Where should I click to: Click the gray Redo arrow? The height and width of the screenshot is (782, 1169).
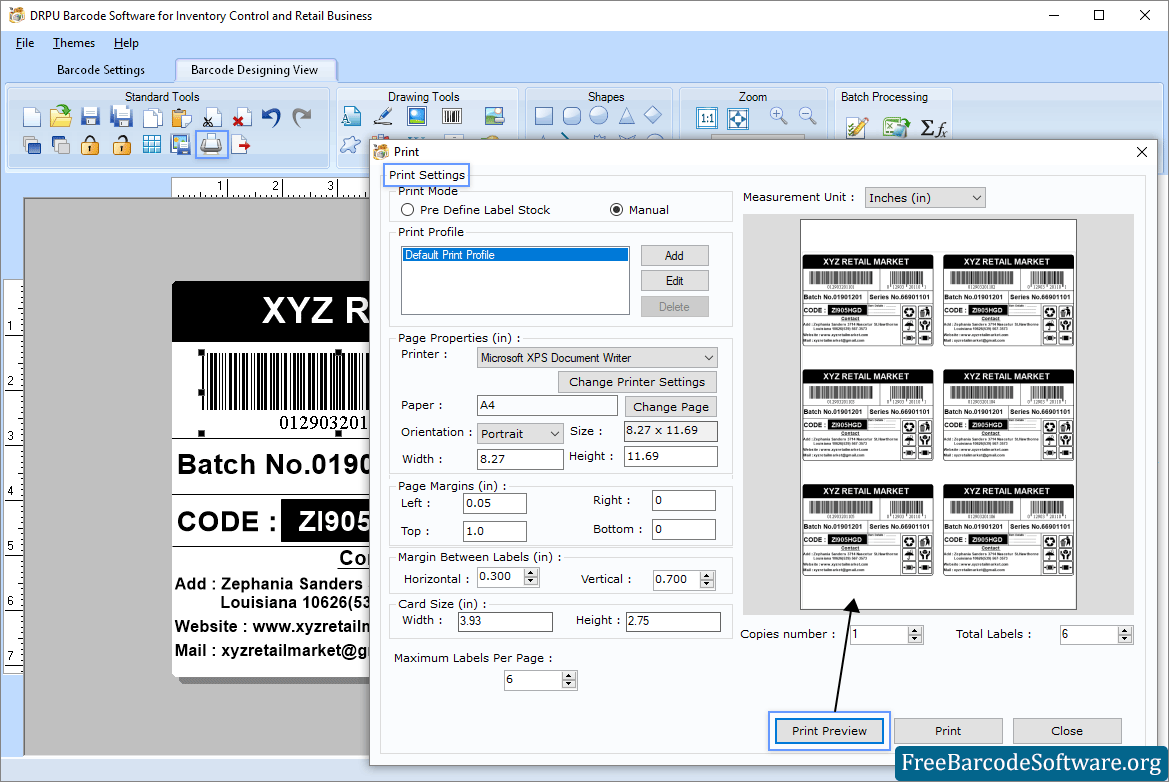coord(301,118)
